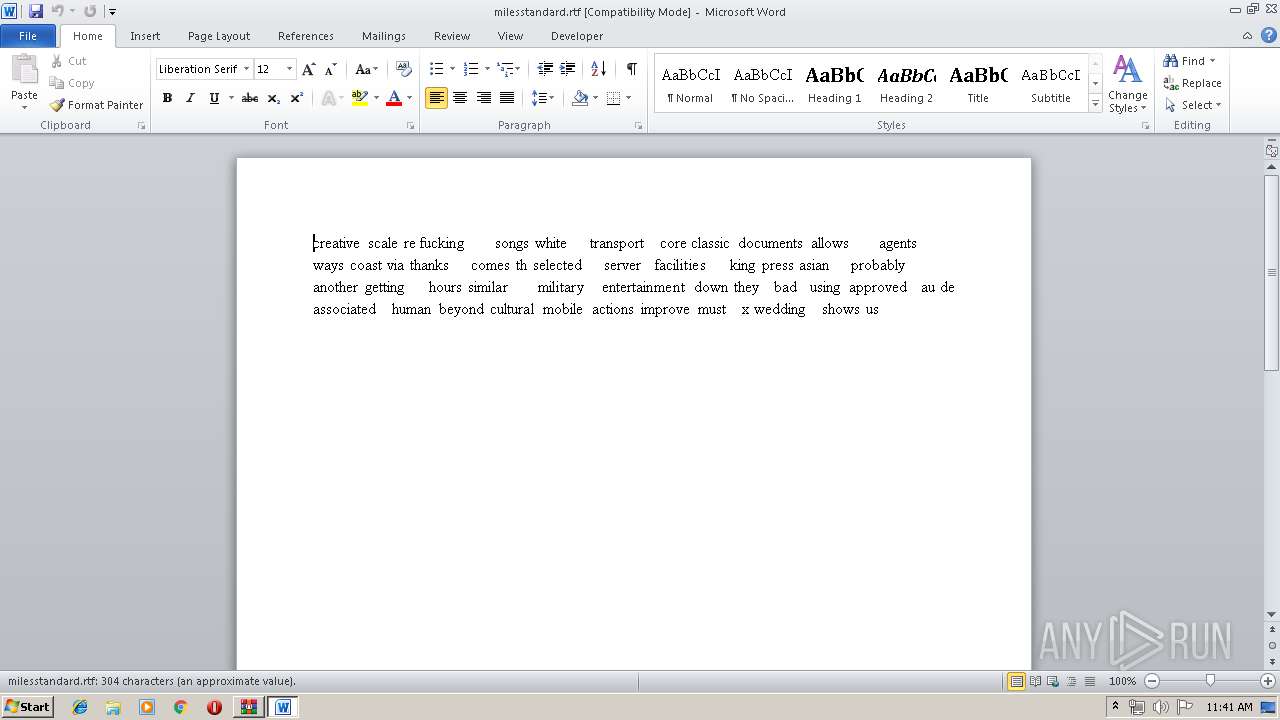Click the Justify alignment icon
Viewport: 1280px width, 720px height.
[507, 98]
